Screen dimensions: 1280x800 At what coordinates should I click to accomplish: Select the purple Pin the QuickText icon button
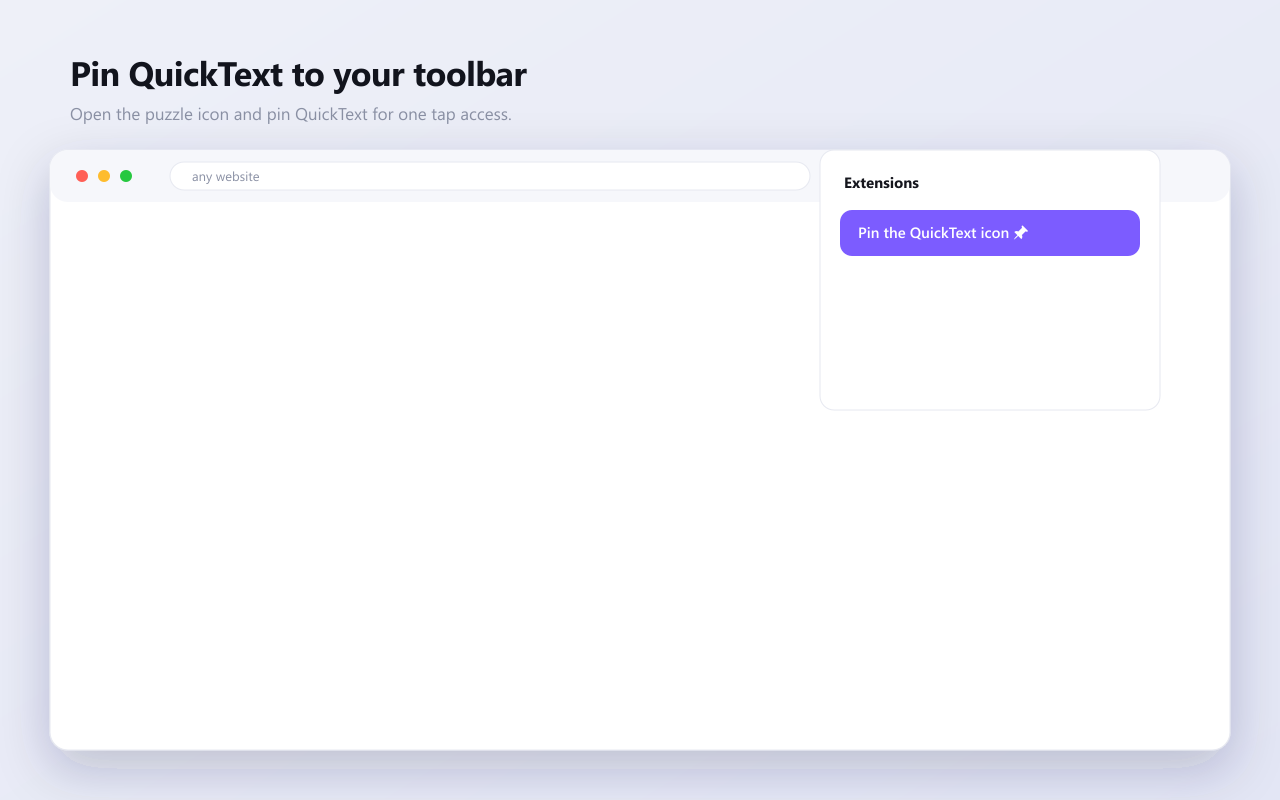(990, 233)
